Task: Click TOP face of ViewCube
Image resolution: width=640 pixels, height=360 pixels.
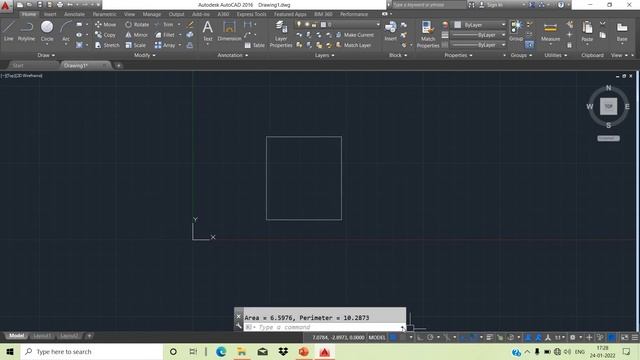Action: [608, 107]
